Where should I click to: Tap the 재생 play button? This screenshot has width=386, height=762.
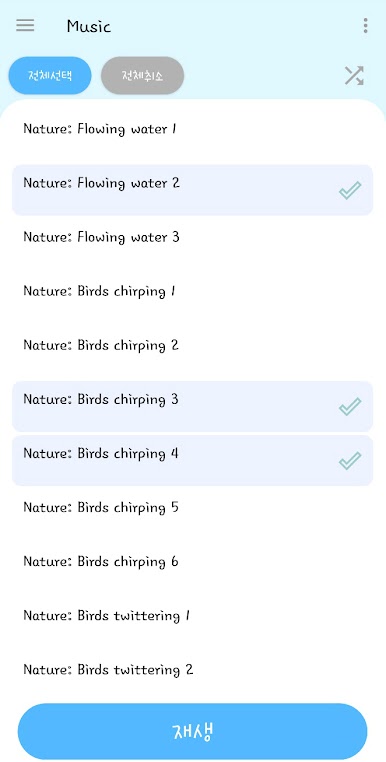coord(193,731)
